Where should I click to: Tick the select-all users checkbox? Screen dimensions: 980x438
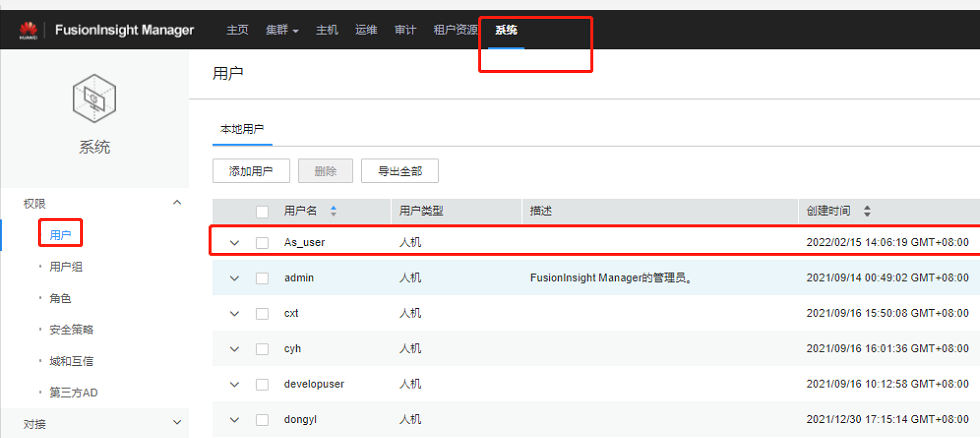pyautogui.click(x=262, y=212)
